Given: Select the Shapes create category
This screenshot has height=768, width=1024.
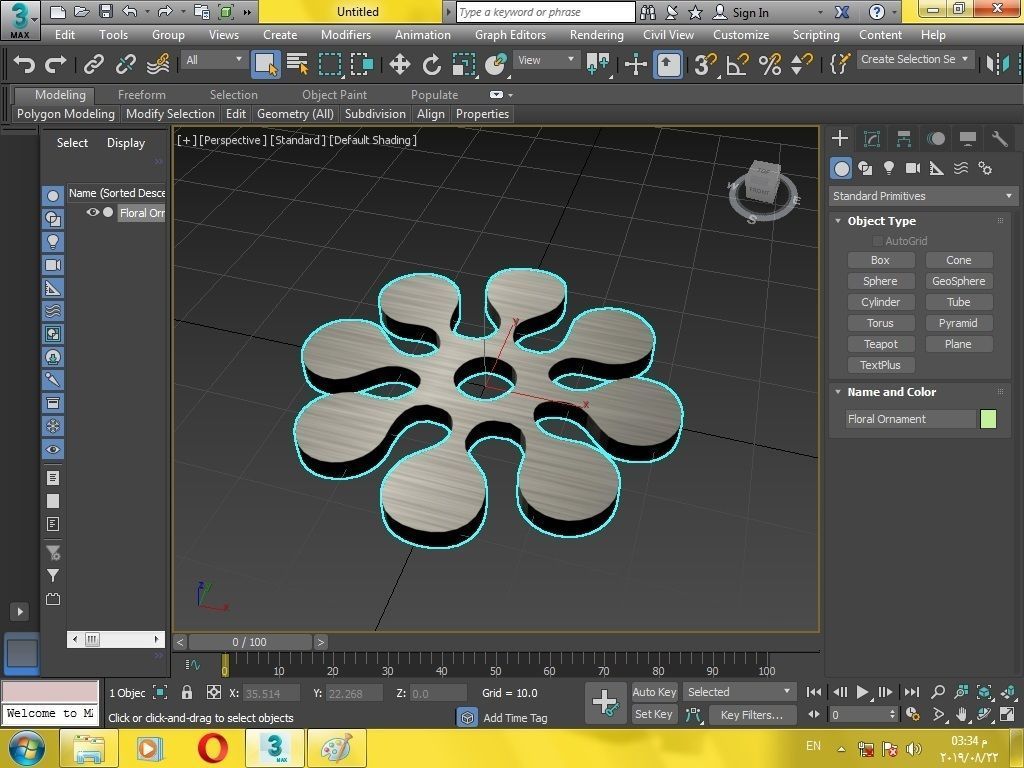Looking at the screenshot, I should (x=865, y=168).
